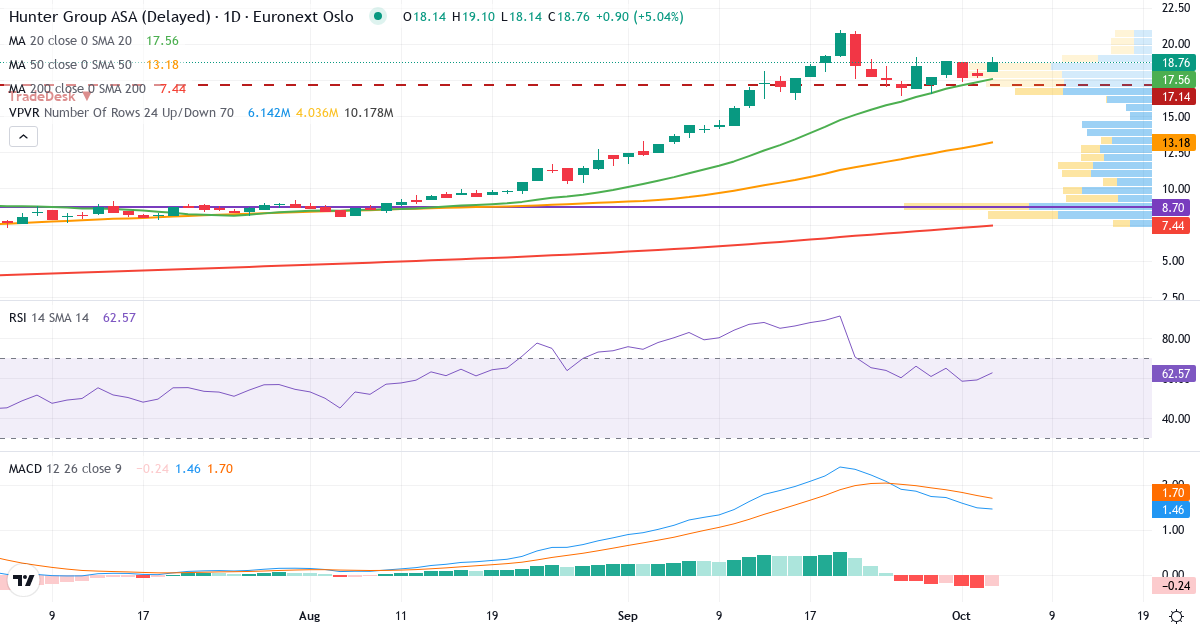1200x630 pixels.
Task: Click the O18.14 open value
Action: [x=424, y=16]
